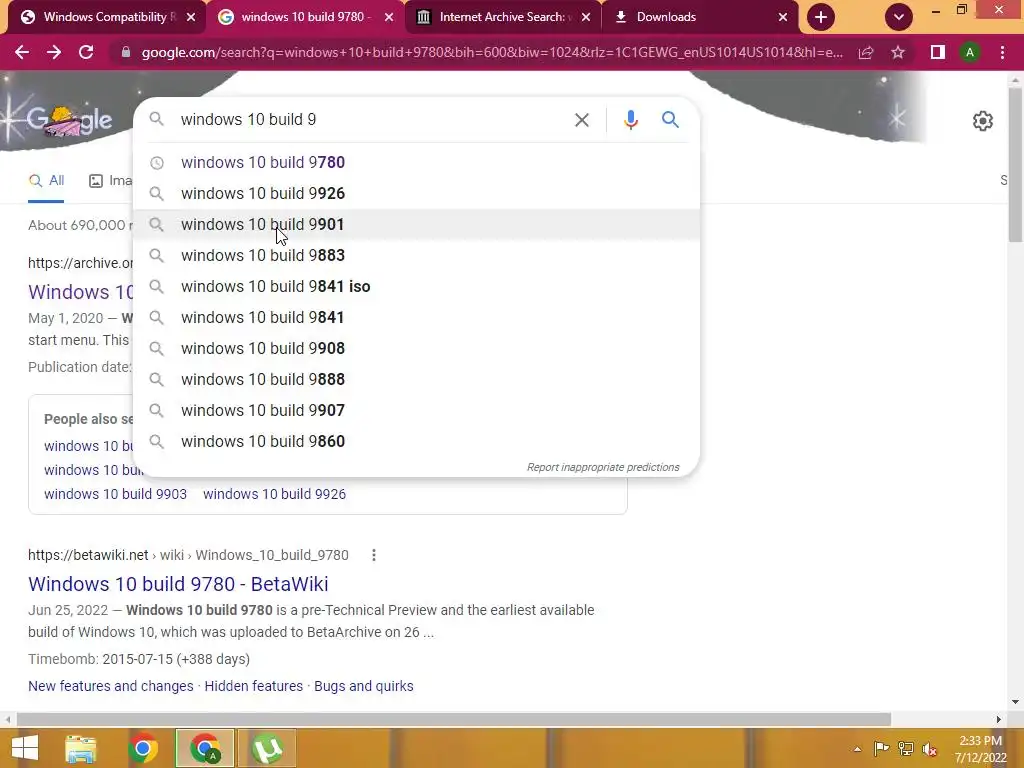1024x768 pixels.
Task: Click the browser back arrow
Action: tap(22, 52)
